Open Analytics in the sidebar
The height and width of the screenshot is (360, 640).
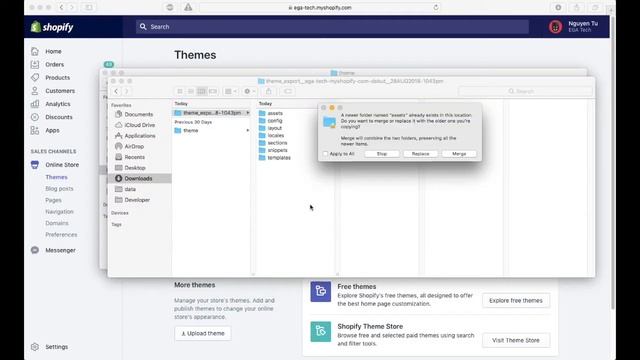pyautogui.click(x=58, y=104)
